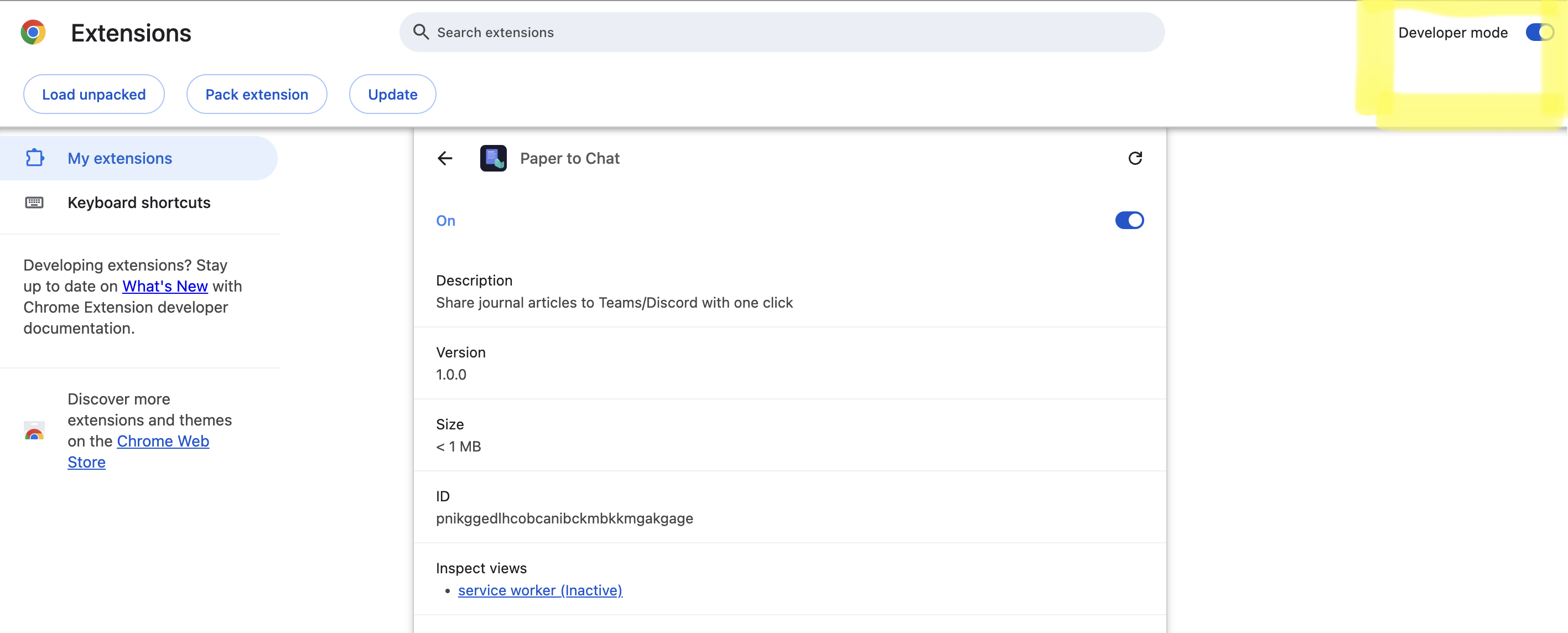The height and width of the screenshot is (633, 1568).
Task: Inspect the service worker (Inactive) link
Action: 540,590
